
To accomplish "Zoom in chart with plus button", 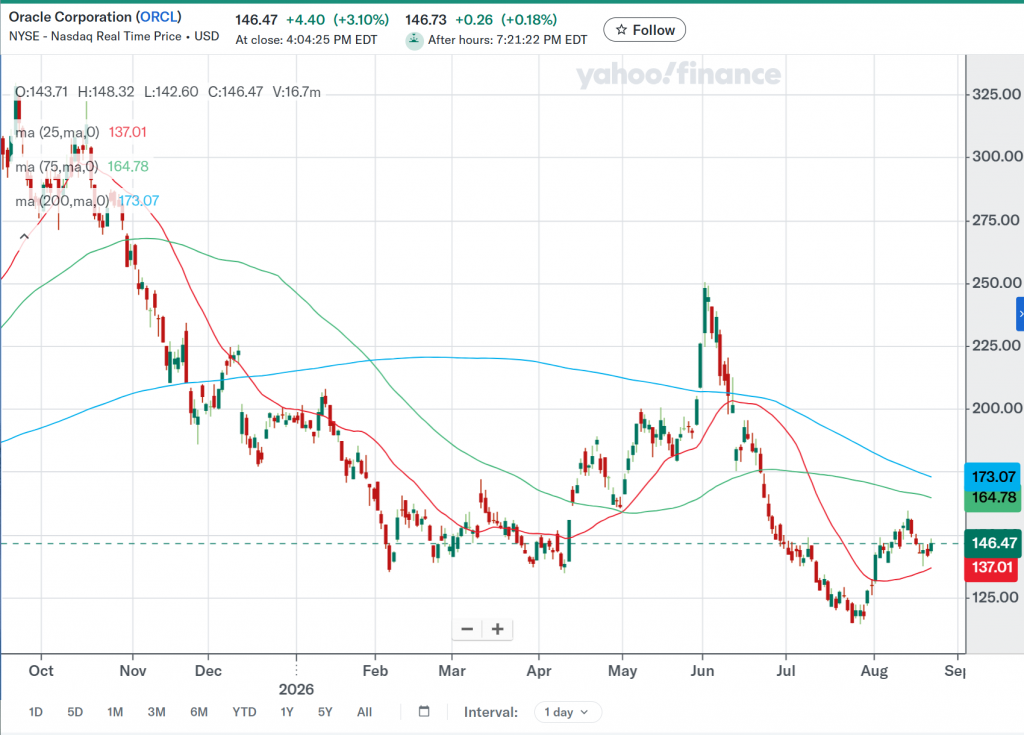I will (498, 629).
